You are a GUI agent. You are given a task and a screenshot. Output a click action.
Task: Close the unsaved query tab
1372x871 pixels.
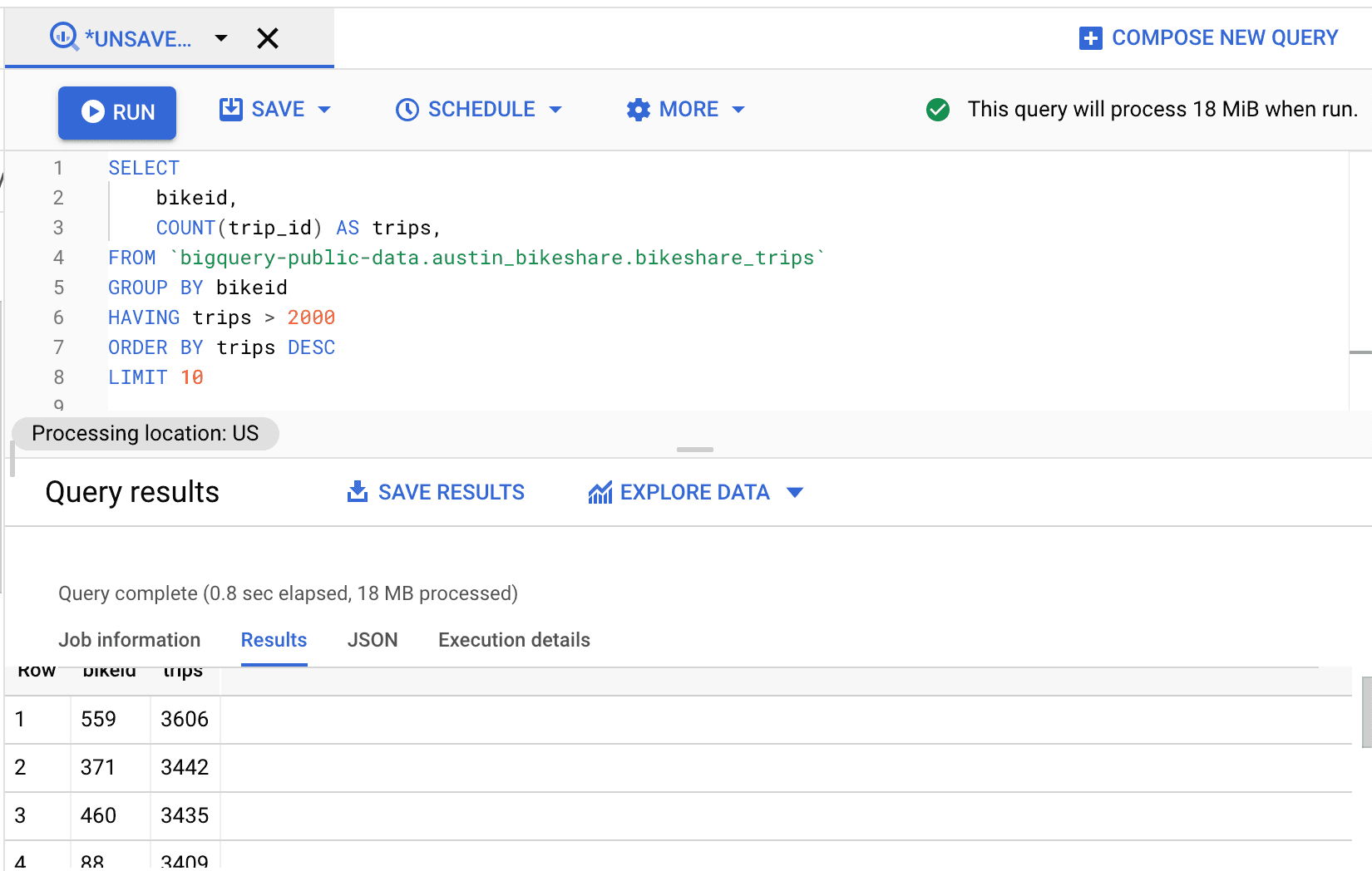click(x=268, y=38)
